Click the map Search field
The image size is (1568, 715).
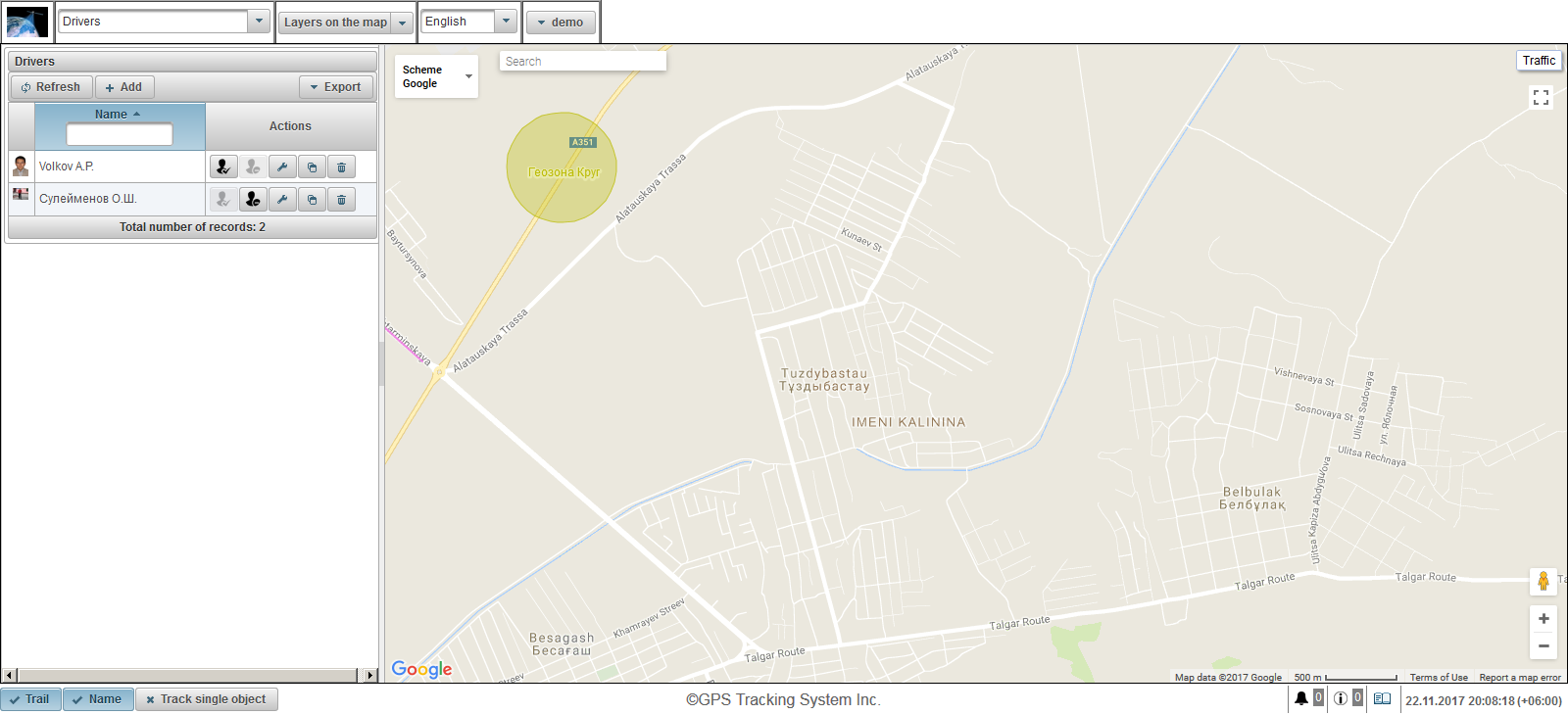tap(582, 61)
